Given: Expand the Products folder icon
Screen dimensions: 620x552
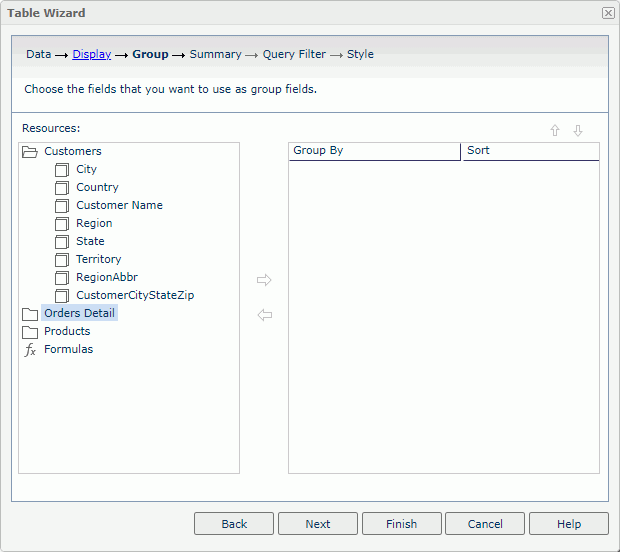Looking at the screenshot, I should coord(30,332).
